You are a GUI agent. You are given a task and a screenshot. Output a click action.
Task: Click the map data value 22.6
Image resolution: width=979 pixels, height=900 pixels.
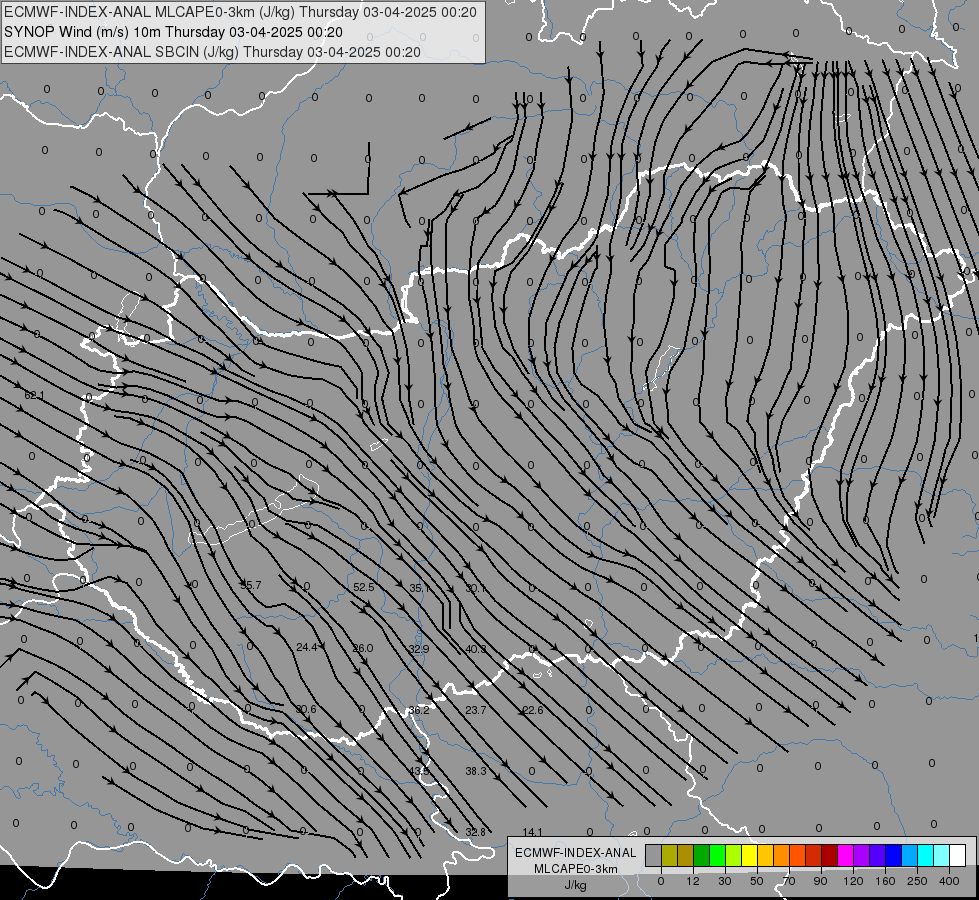[x=533, y=710]
